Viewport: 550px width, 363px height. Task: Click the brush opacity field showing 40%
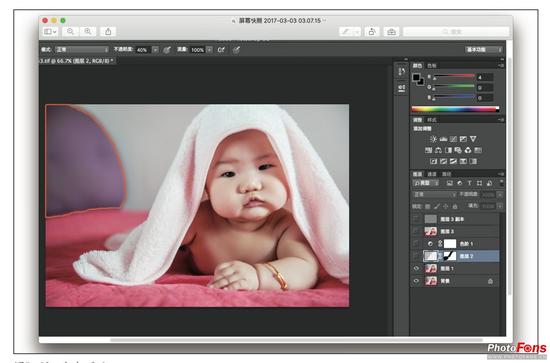pos(143,50)
